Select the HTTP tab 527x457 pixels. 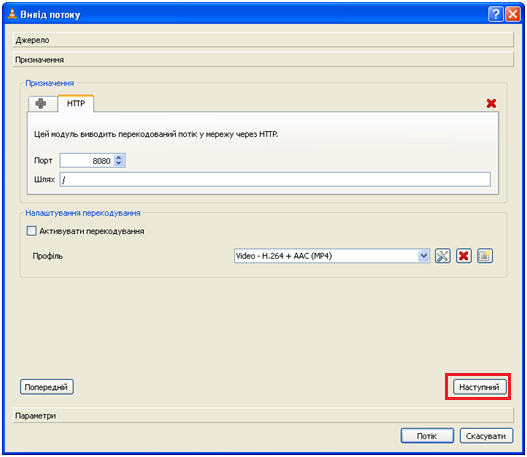click(x=76, y=103)
